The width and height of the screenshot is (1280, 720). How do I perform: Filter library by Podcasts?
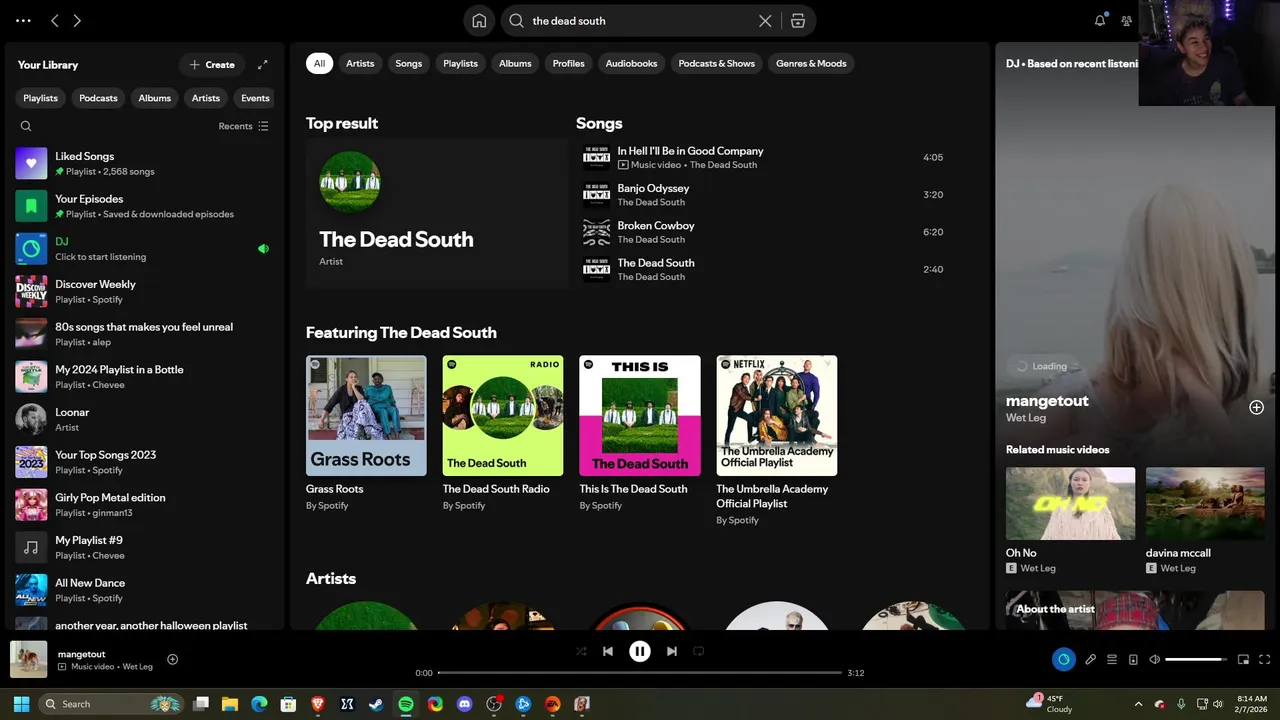click(98, 98)
